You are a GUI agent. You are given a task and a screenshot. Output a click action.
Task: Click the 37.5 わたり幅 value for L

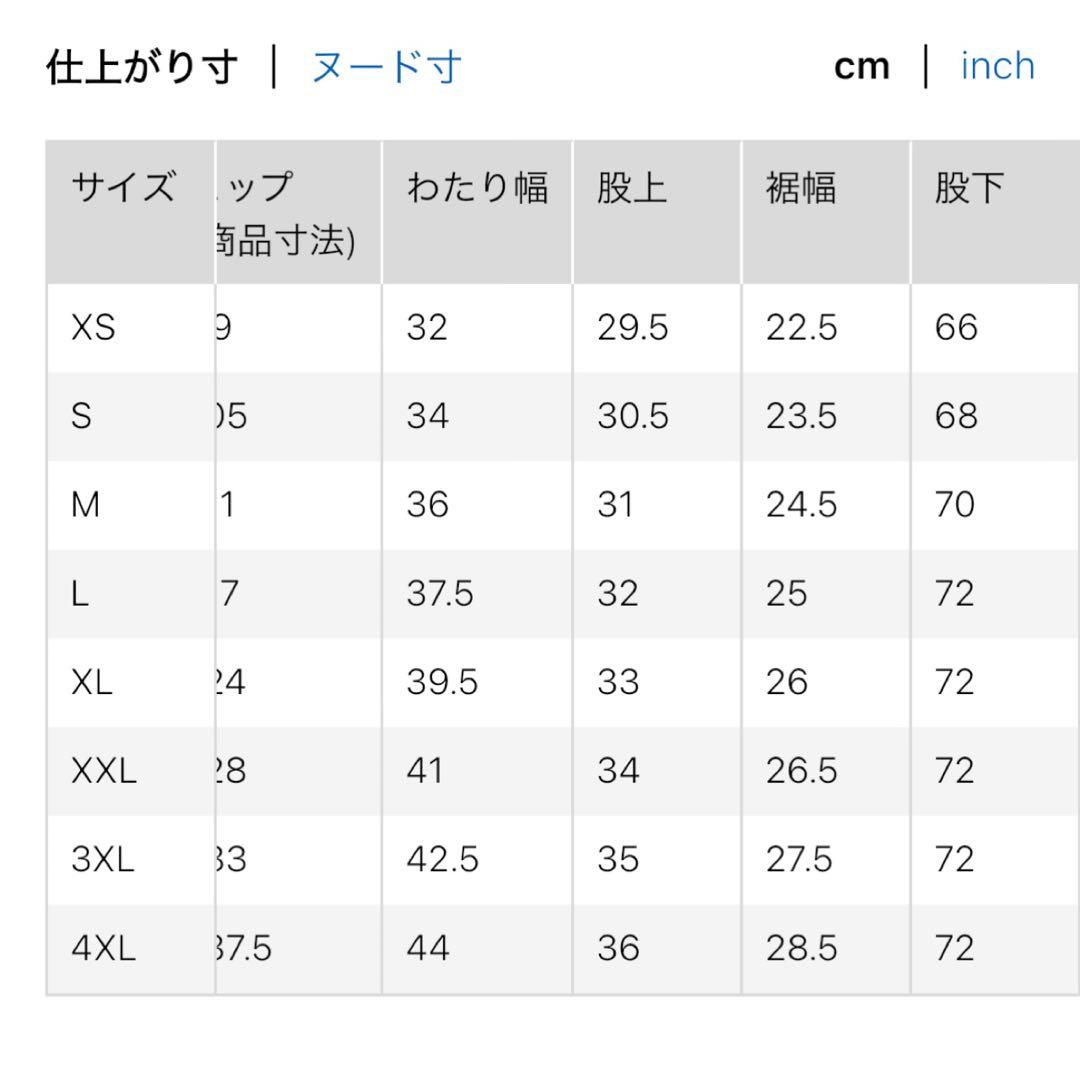440,594
